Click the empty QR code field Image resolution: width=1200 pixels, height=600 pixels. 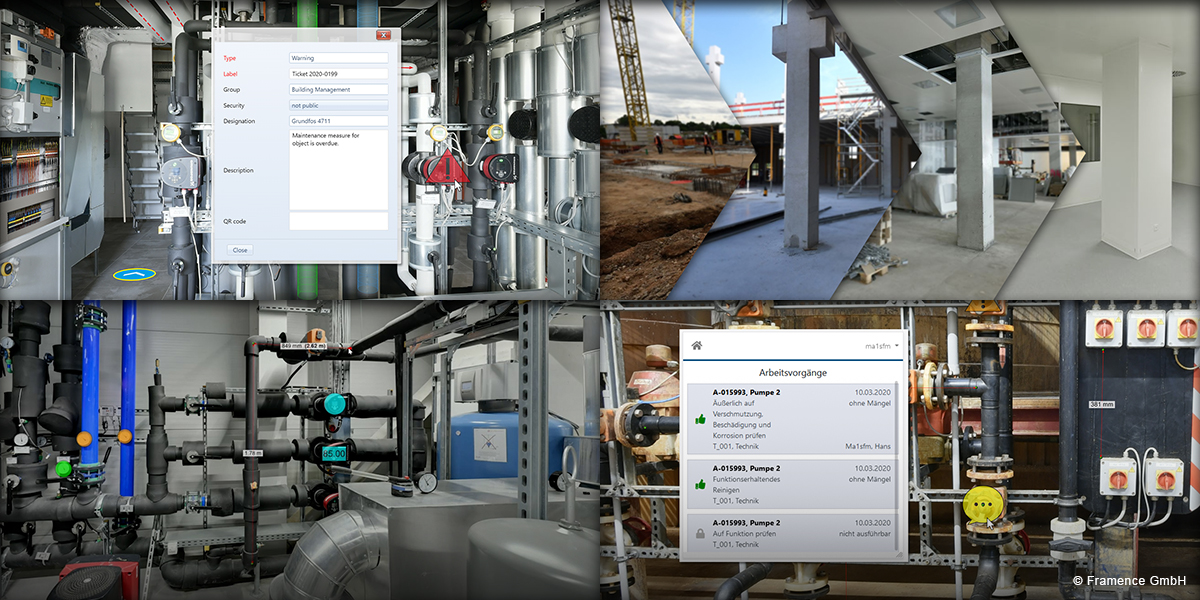coord(338,221)
